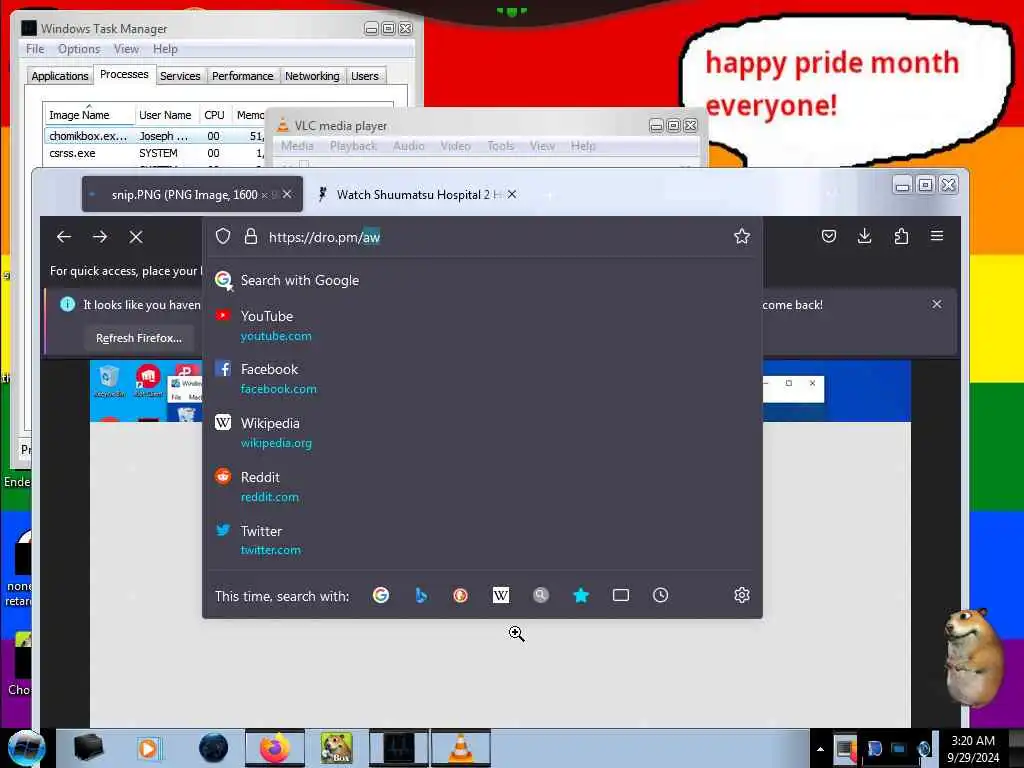Open VLC Playback menu
The width and height of the screenshot is (1024, 768).
click(x=353, y=146)
